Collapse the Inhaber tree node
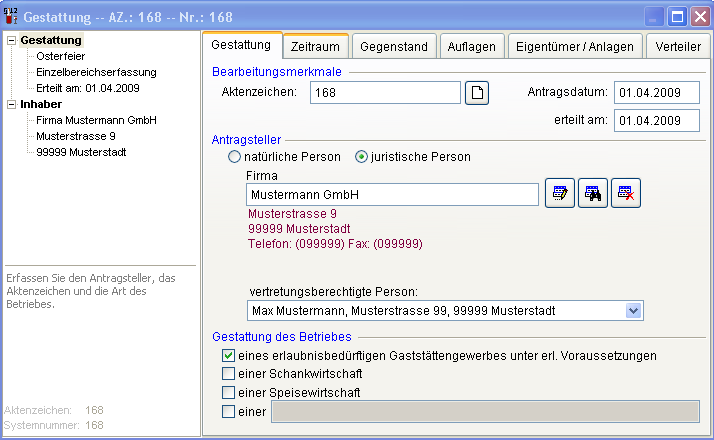The image size is (714, 440). coord(11,104)
